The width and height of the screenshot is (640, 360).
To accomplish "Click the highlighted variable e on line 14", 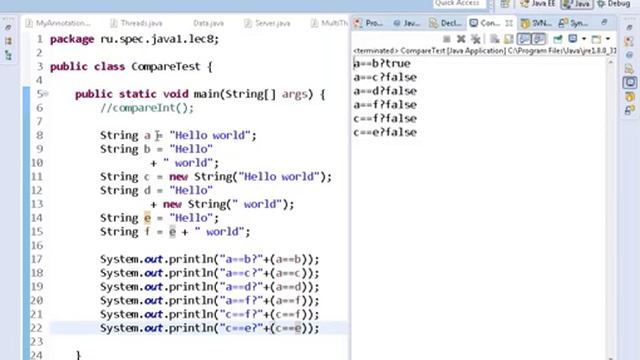I will [147, 218].
